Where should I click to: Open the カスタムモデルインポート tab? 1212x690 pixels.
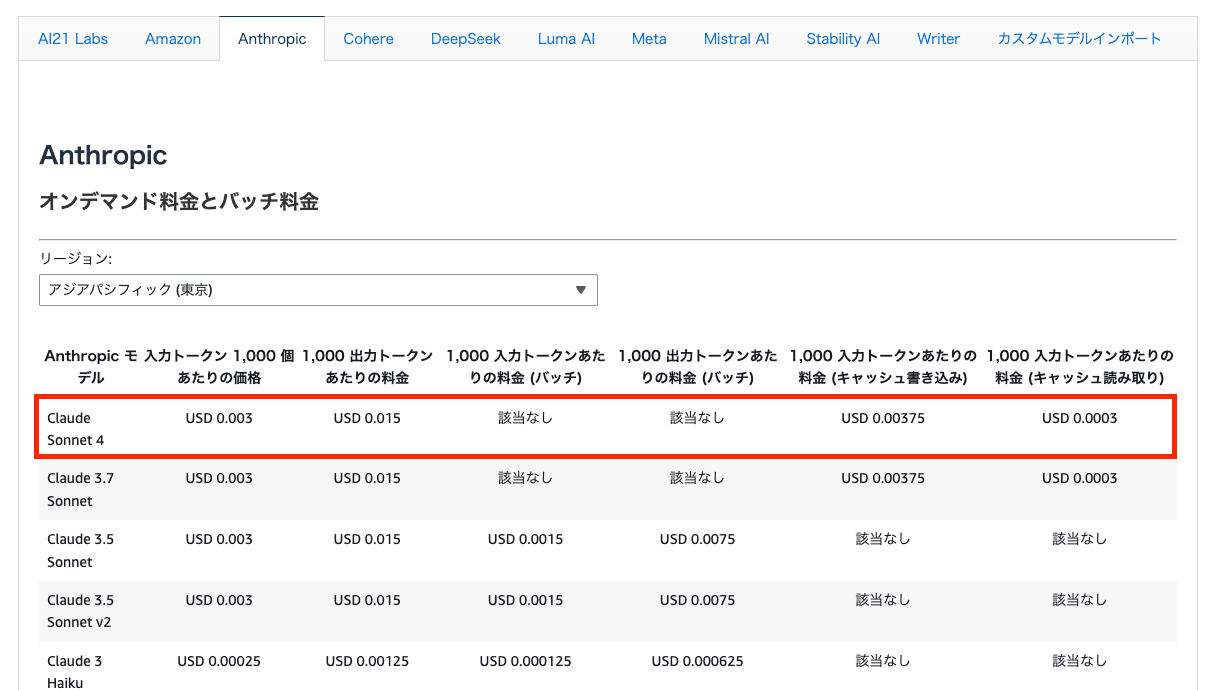[x=1079, y=39]
